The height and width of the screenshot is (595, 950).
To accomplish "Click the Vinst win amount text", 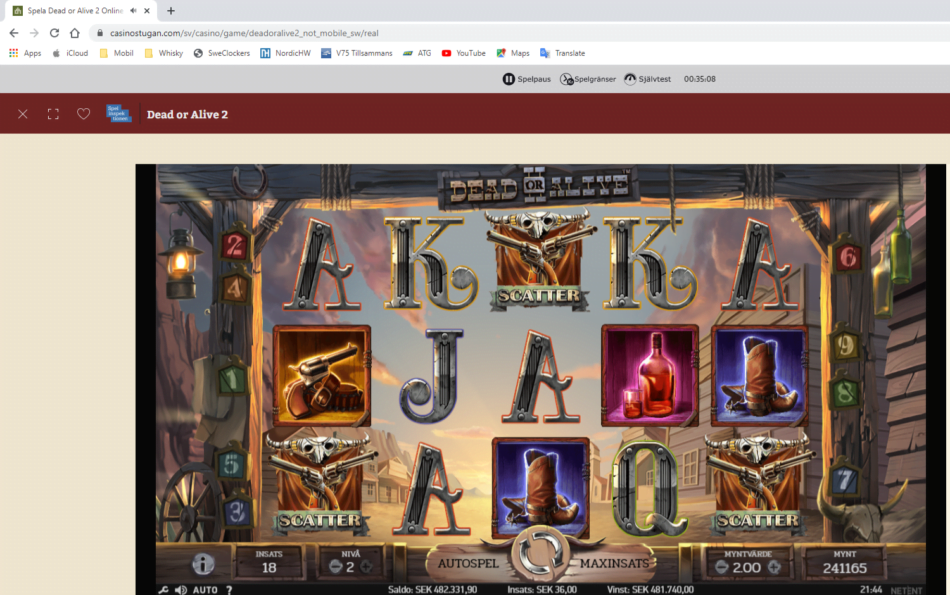I will click(650, 590).
